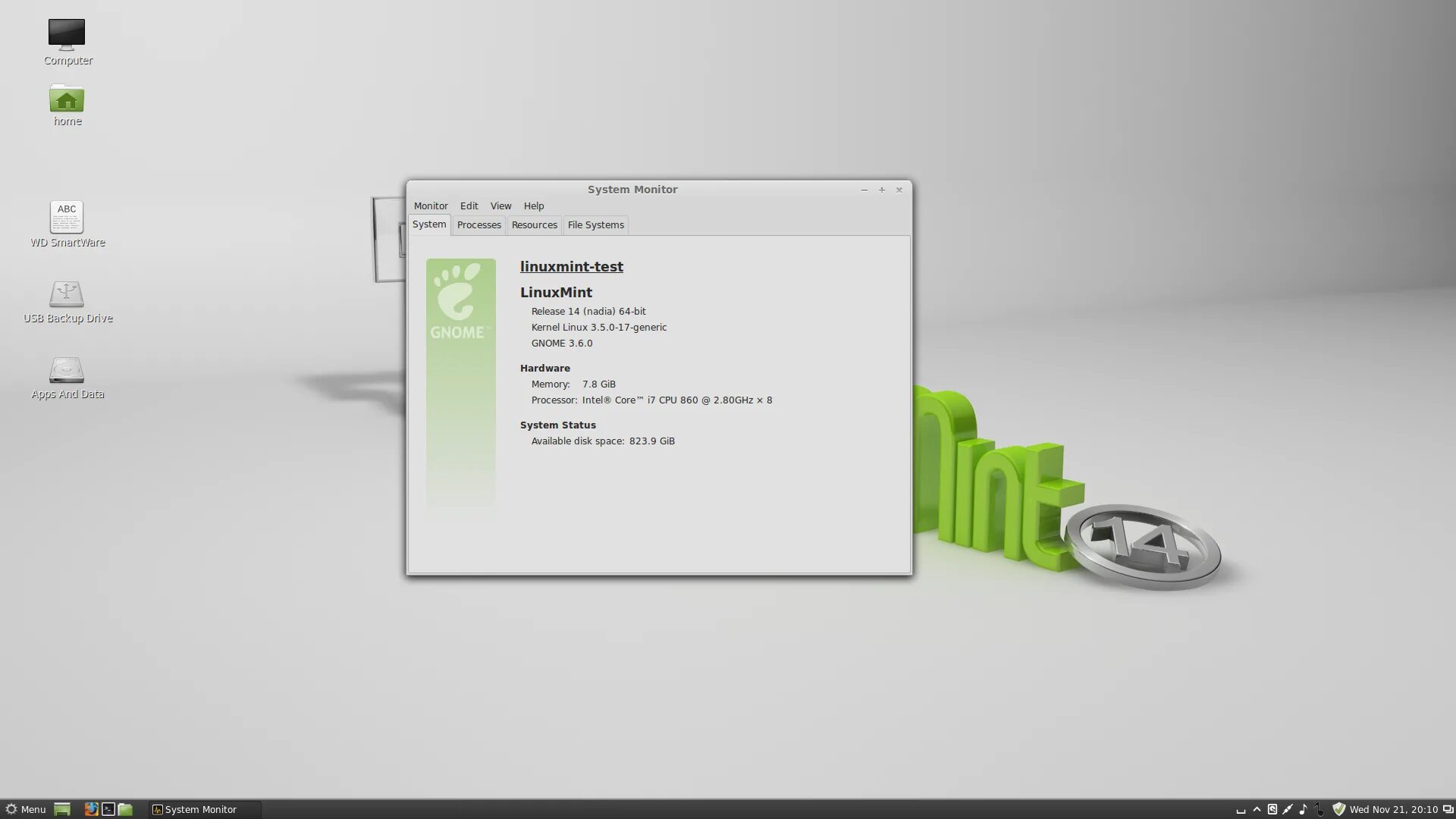1456x819 pixels.
Task: Click the date and time clock
Action: pos(1393,809)
